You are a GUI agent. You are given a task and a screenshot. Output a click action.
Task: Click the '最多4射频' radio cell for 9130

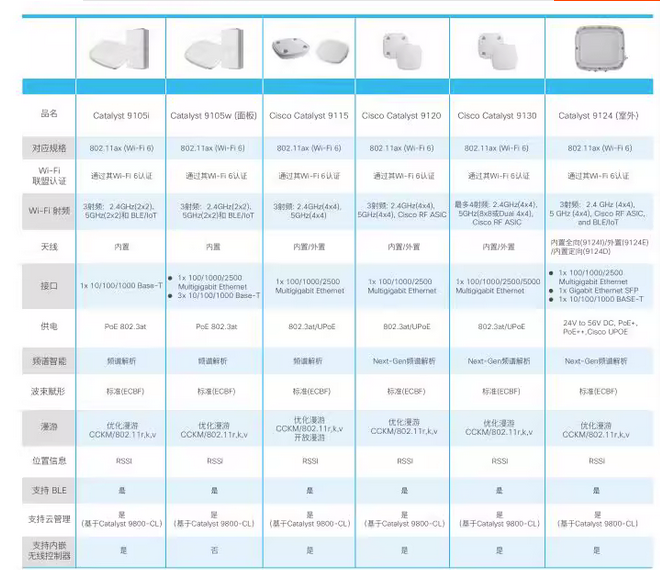496,213
